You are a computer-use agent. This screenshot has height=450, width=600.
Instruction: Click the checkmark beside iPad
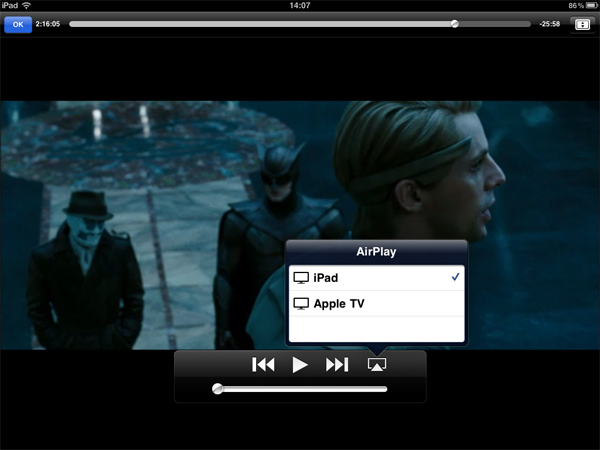pos(455,277)
